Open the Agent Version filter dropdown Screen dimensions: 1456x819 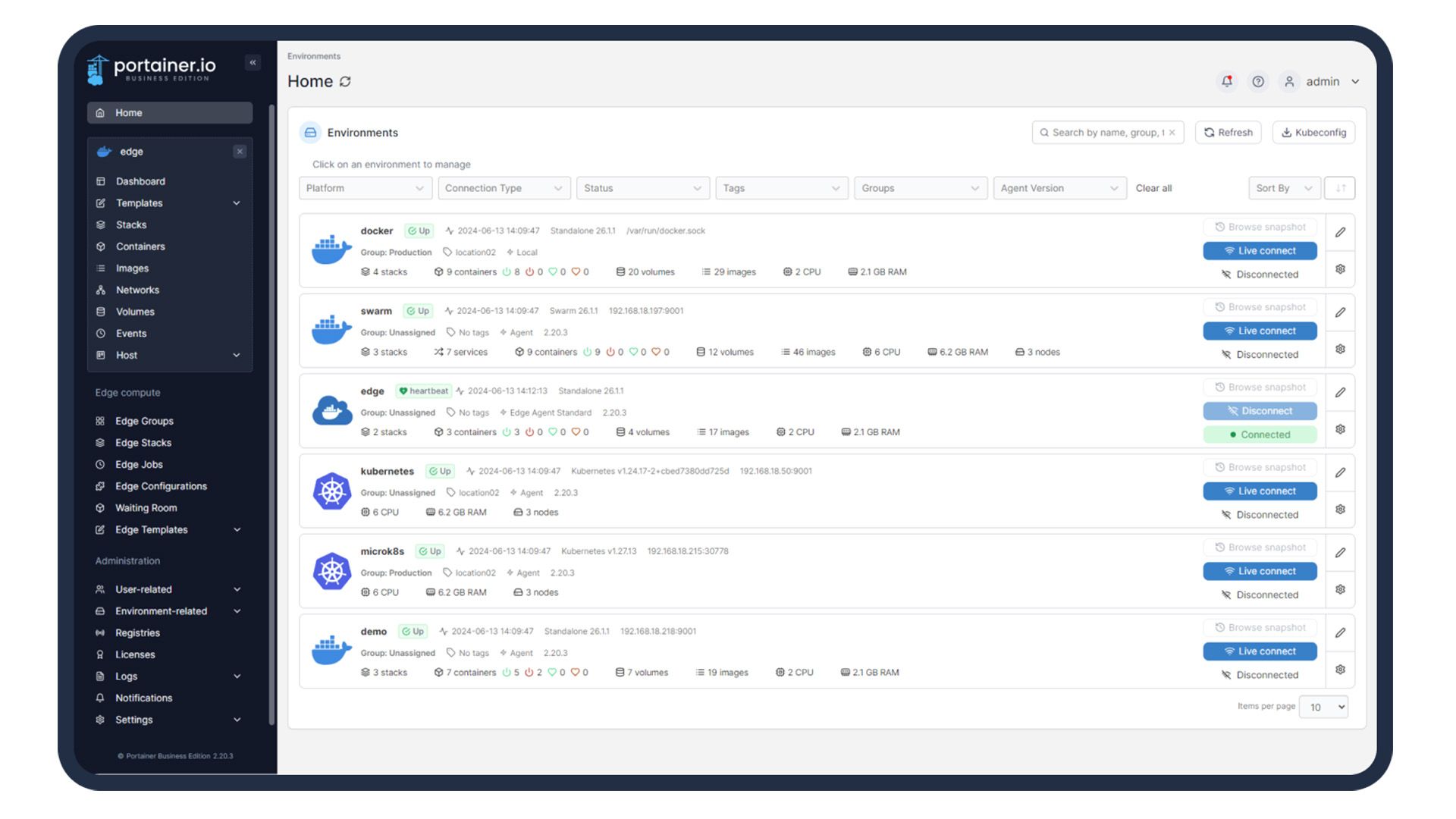pos(1059,188)
